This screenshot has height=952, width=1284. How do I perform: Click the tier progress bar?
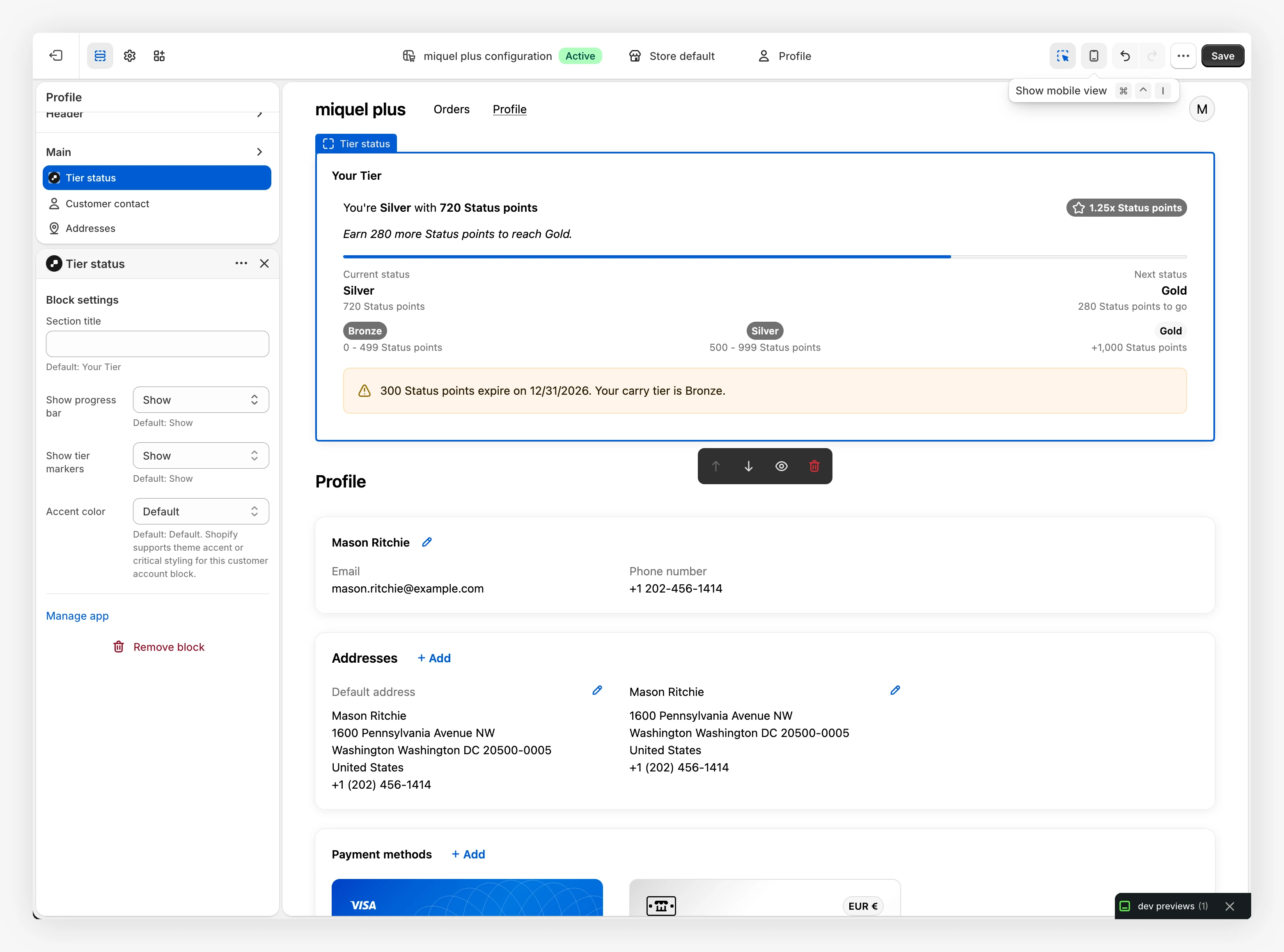point(765,256)
